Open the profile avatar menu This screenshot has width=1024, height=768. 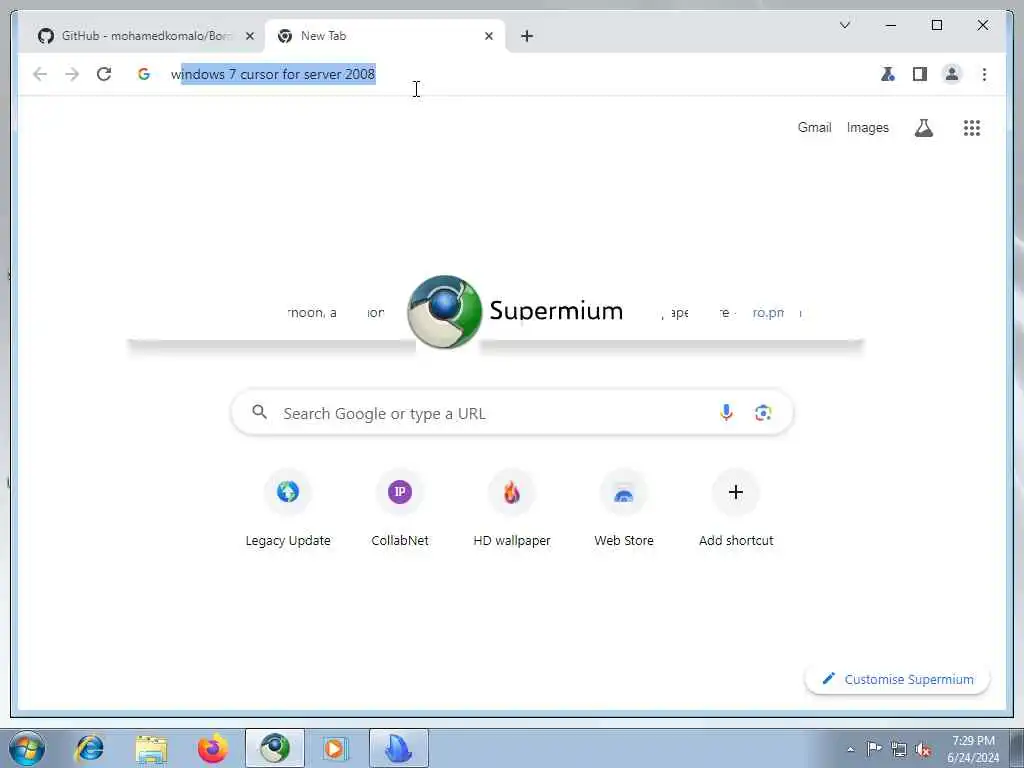(952, 74)
